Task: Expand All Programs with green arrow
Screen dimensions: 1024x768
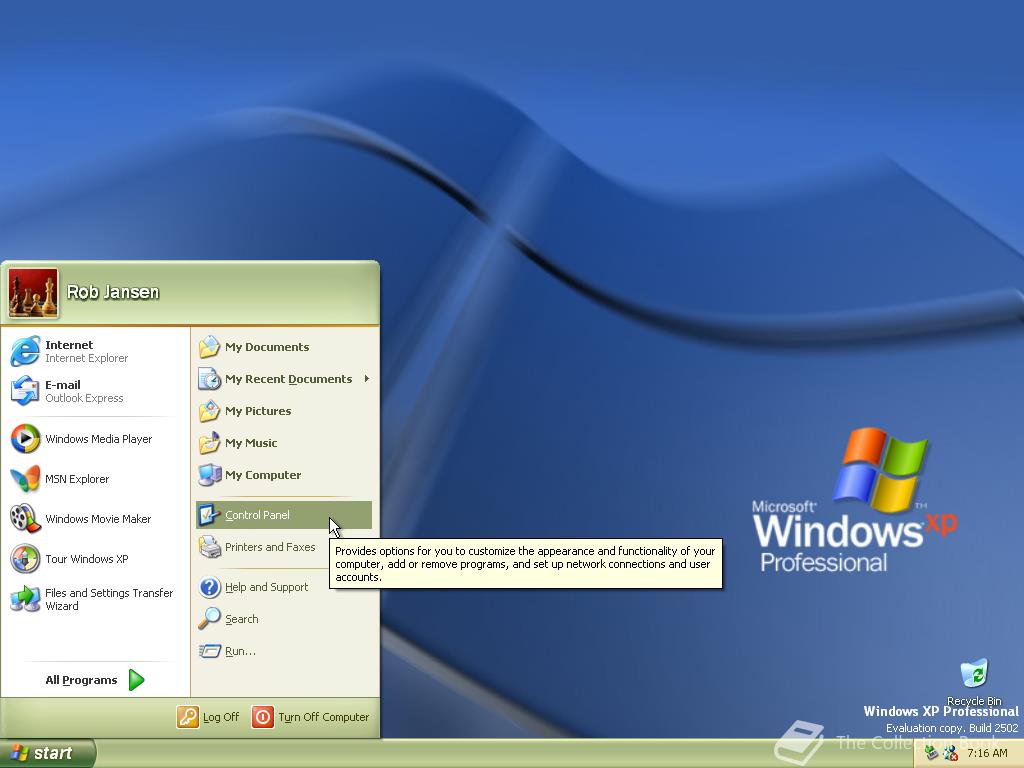Action: pos(136,680)
